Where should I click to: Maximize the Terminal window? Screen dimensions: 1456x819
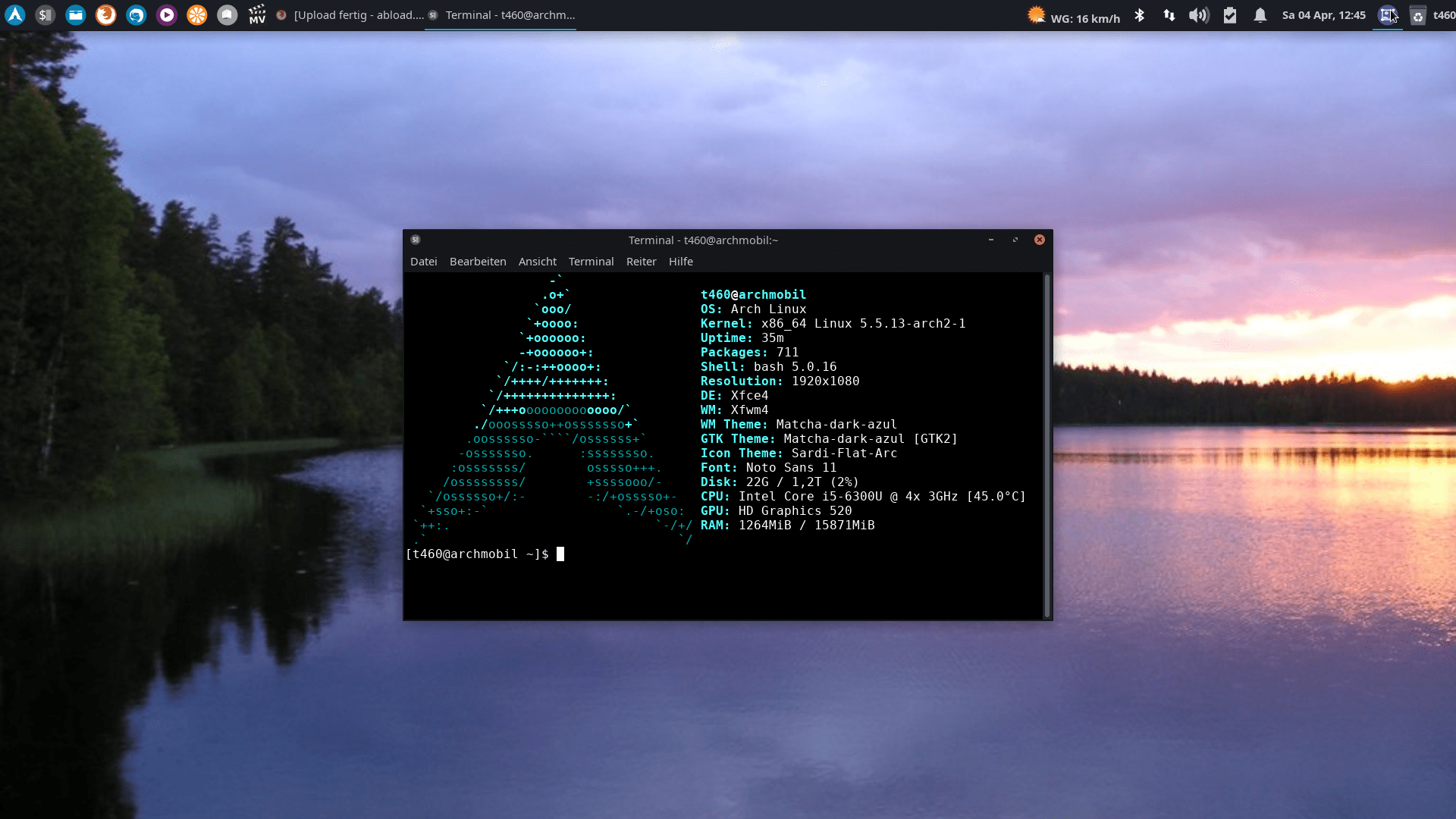1015,240
